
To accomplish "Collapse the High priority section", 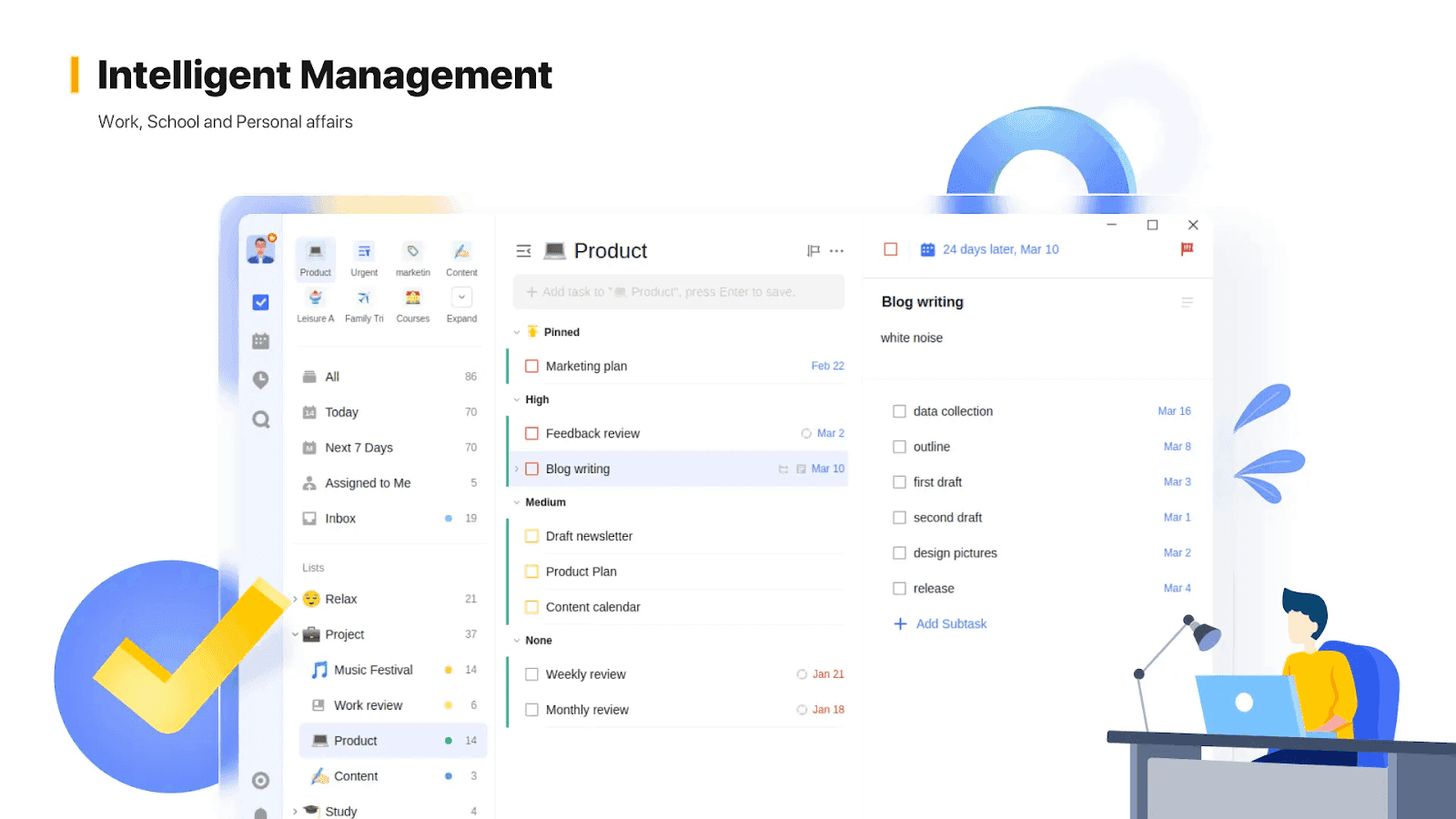I will tap(517, 399).
